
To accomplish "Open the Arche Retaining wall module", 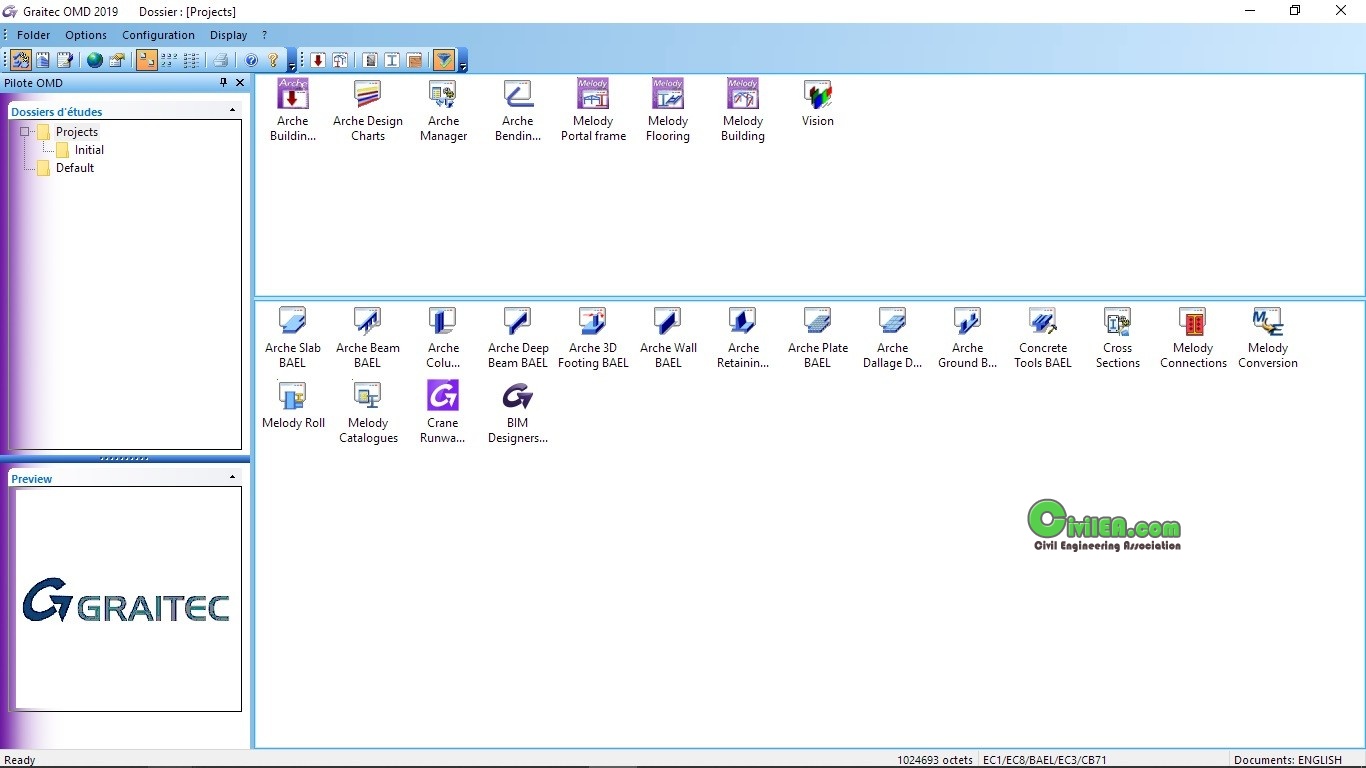I will point(743,337).
